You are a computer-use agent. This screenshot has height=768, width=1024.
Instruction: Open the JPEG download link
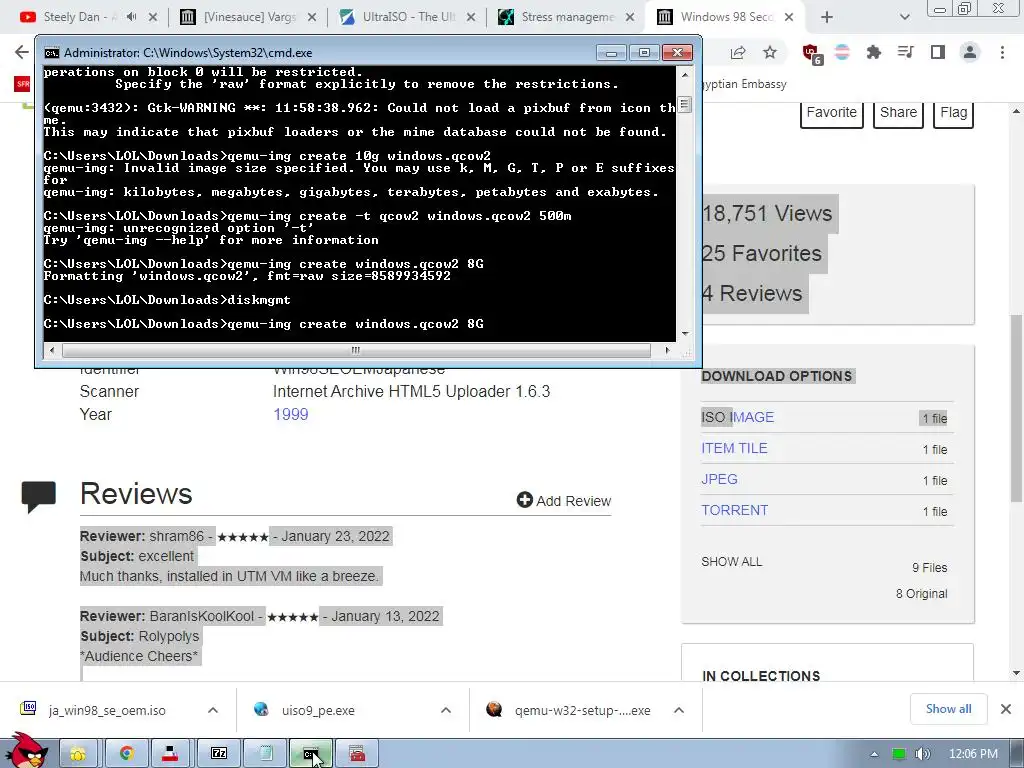(719, 479)
